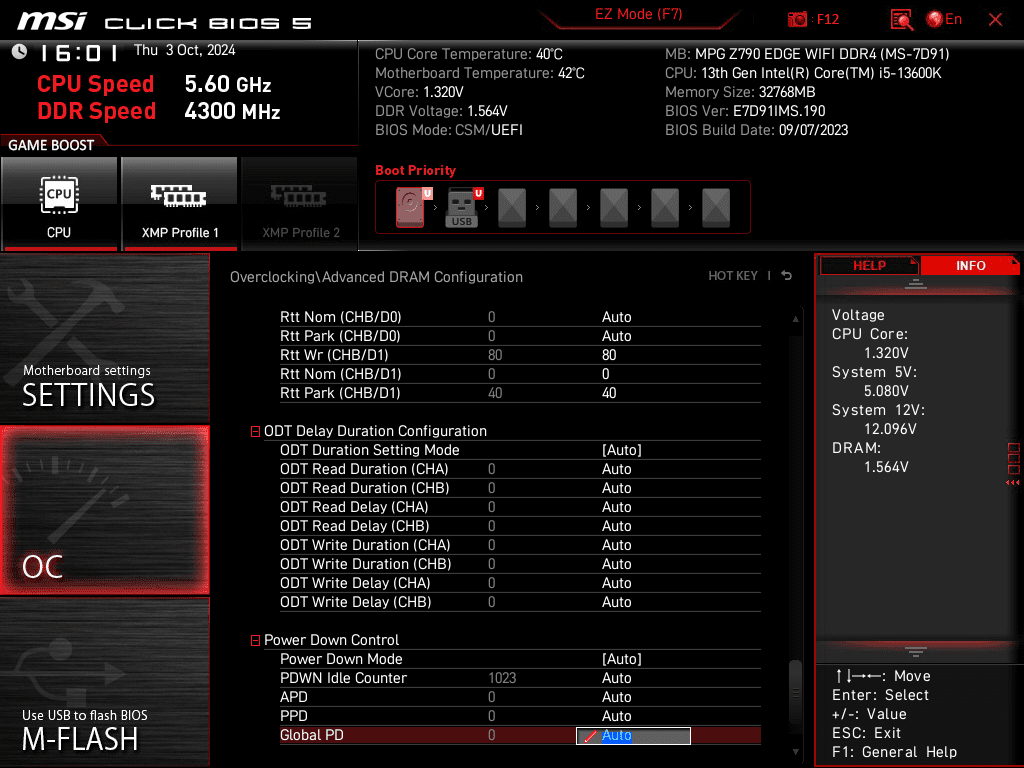The height and width of the screenshot is (768, 1024).
Task: Click the help panel top resize handle
Action: [x=916, y=283]
